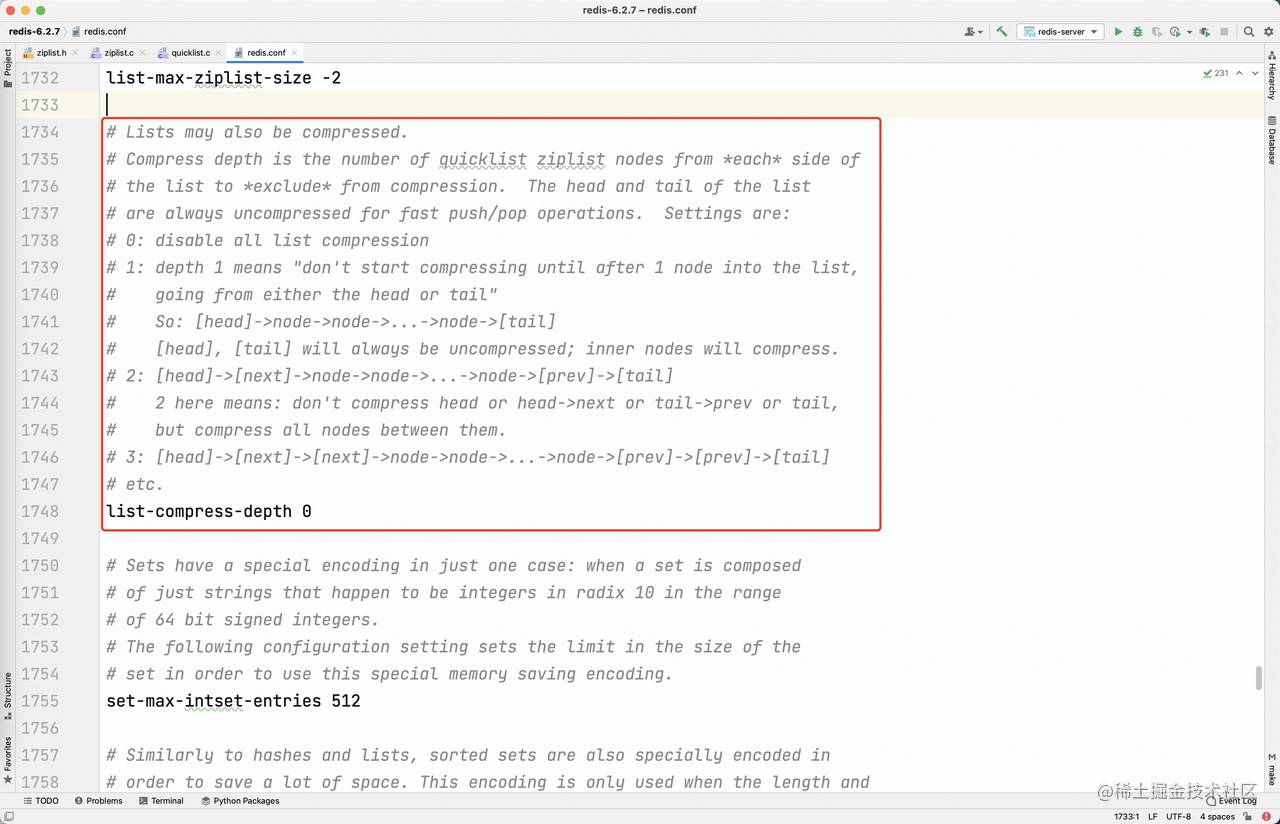Image resolution: width=1280 pixels, height=824 pixels.
Task: Change the UTF-8 file encoding
Action: click(x=1179, y=817)
